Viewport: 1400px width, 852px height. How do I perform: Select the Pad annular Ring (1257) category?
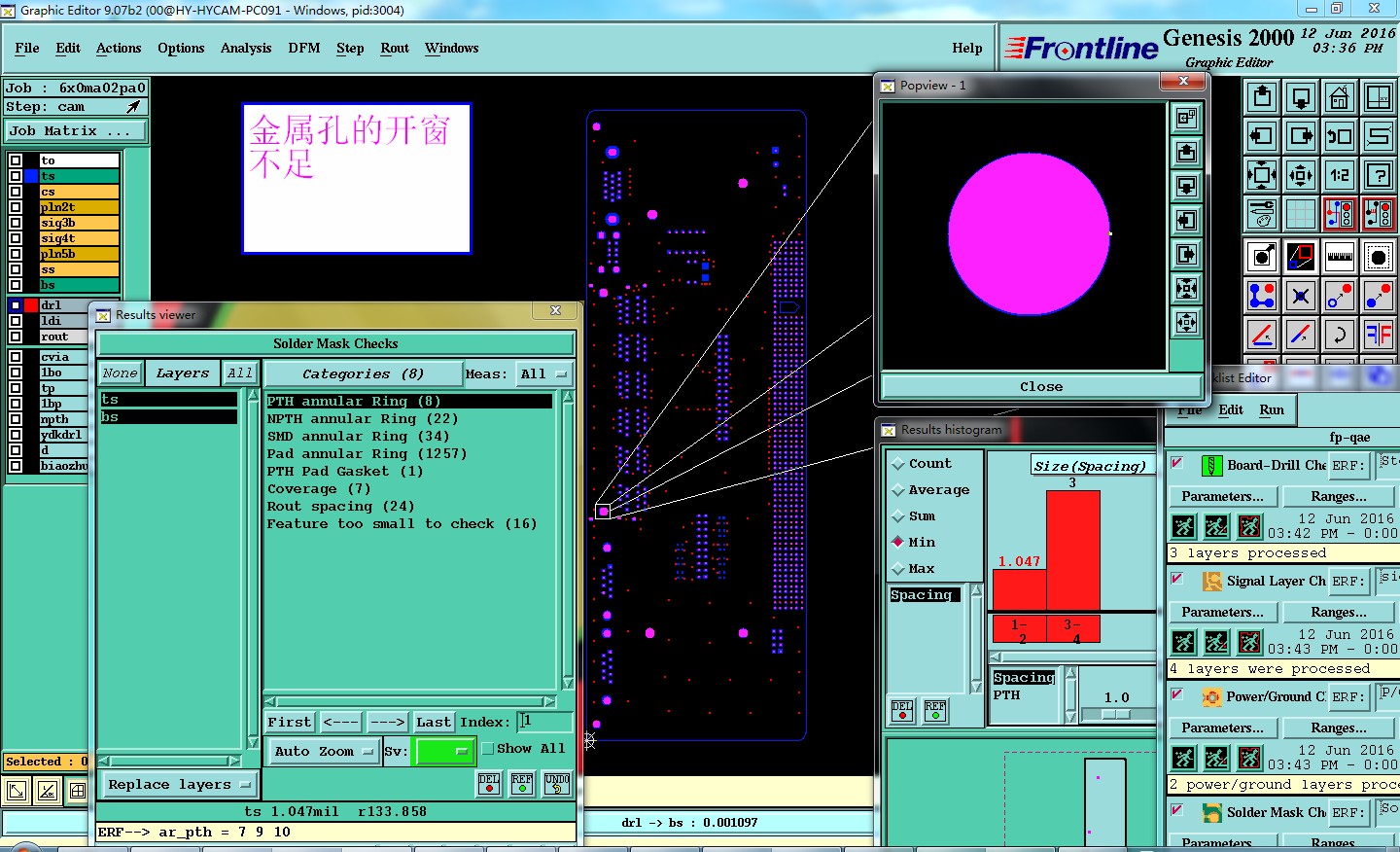coord(367,453)
